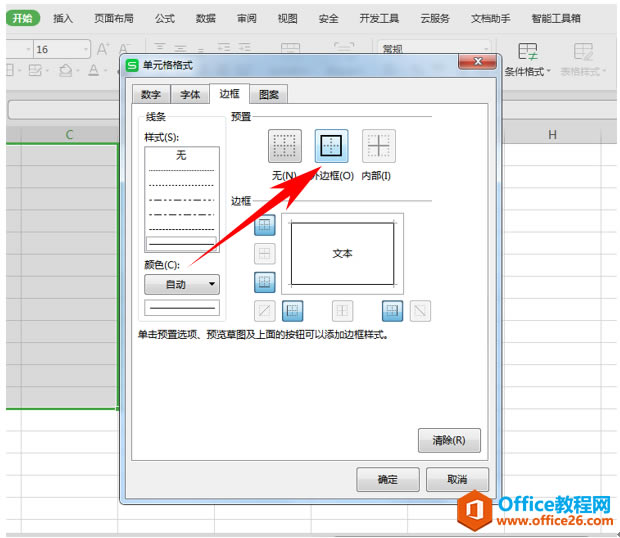
Task: Toggle the top border button
Action: pos(265,225)
